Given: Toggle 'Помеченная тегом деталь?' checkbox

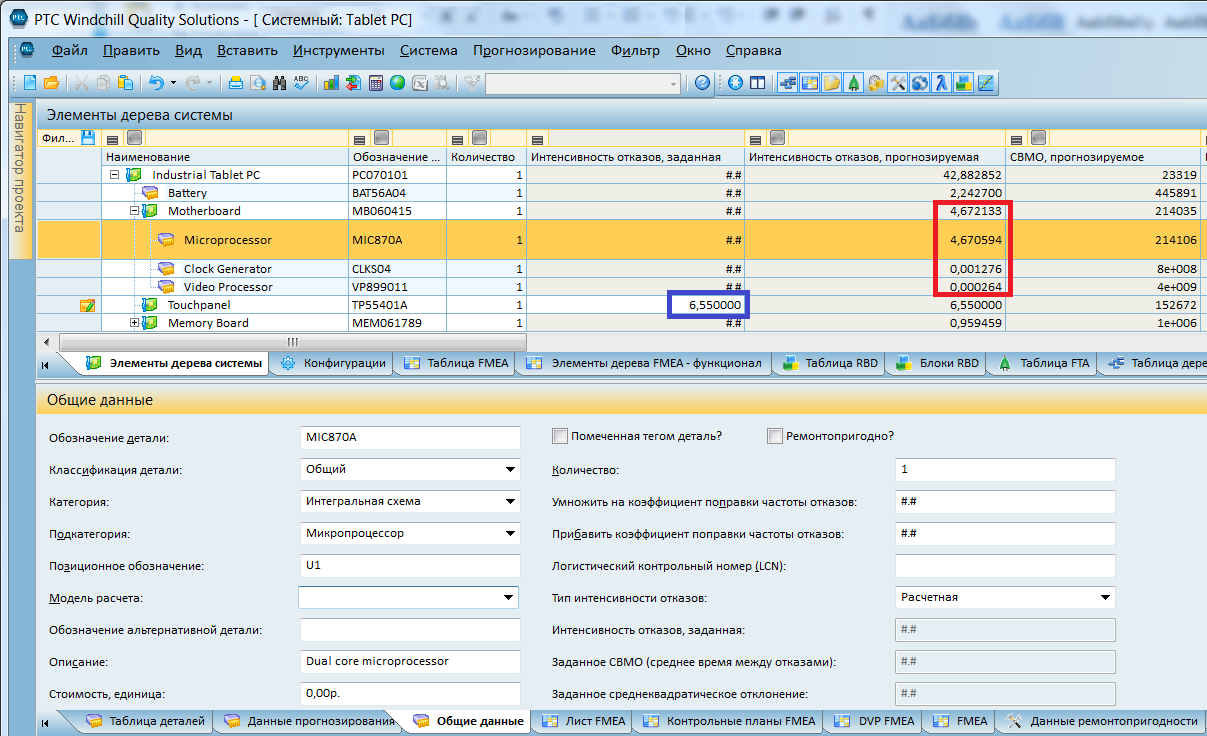Looking at the screenshot, I should pyautogui.click(x=560, y=436).
